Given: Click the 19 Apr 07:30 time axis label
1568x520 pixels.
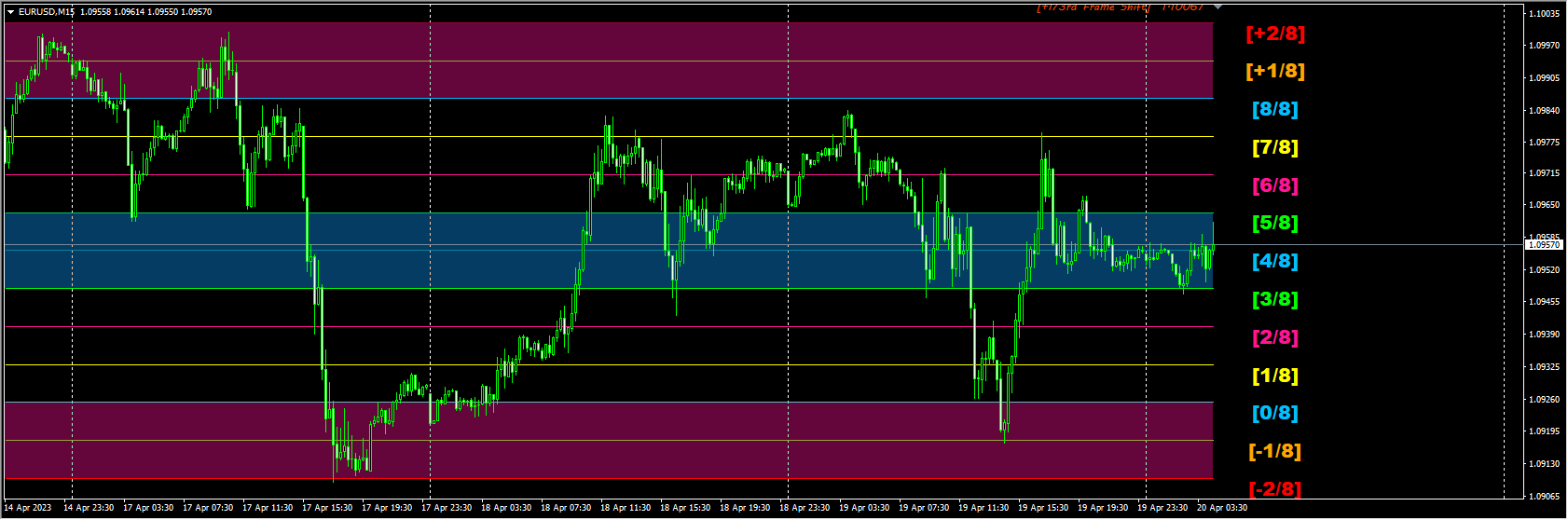Looking at the screenshot, I should coord(924,509).
